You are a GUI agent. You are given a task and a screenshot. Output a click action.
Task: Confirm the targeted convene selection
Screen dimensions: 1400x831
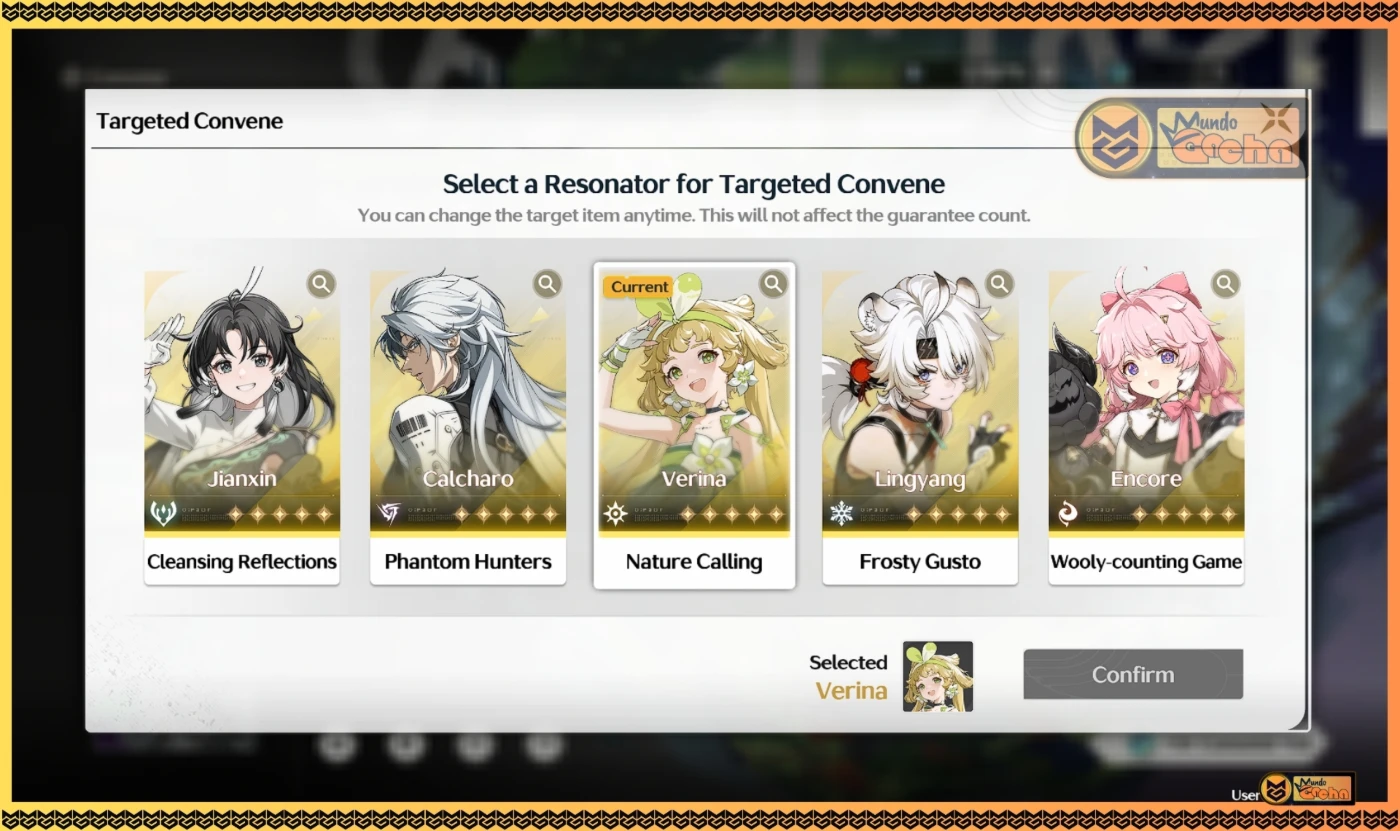[1133, 674]
